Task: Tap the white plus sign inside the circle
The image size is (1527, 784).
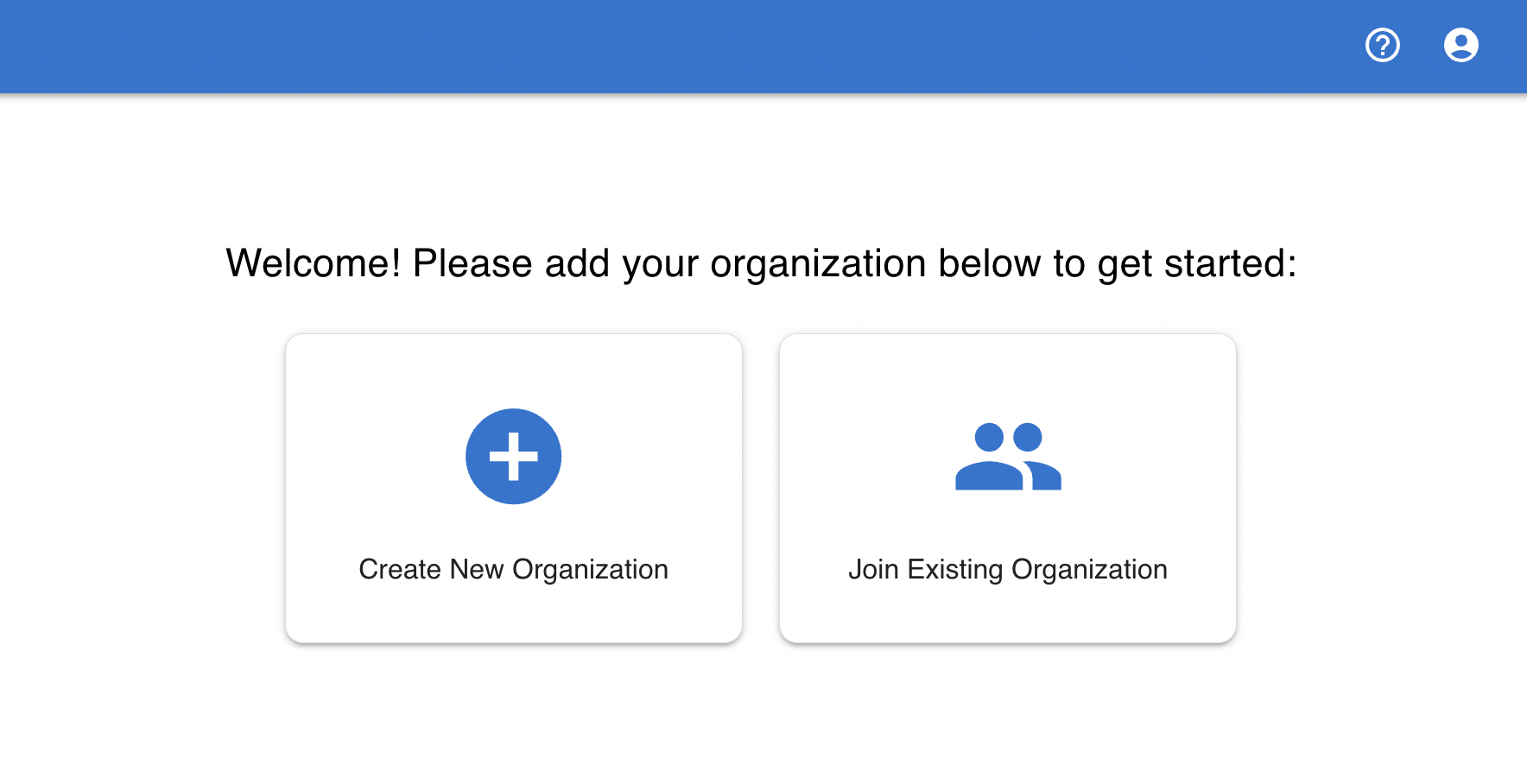Action: [513, 456]
